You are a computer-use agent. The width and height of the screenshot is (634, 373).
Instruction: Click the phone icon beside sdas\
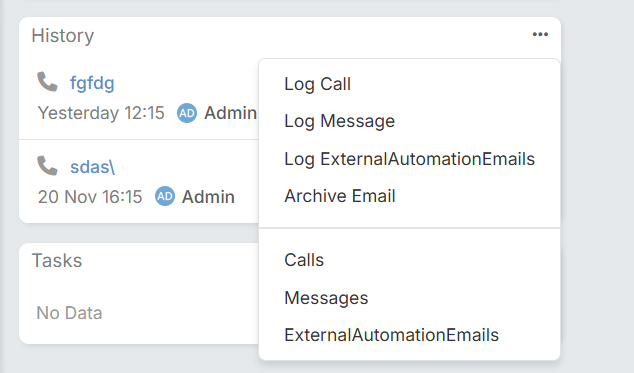(47, 166)
